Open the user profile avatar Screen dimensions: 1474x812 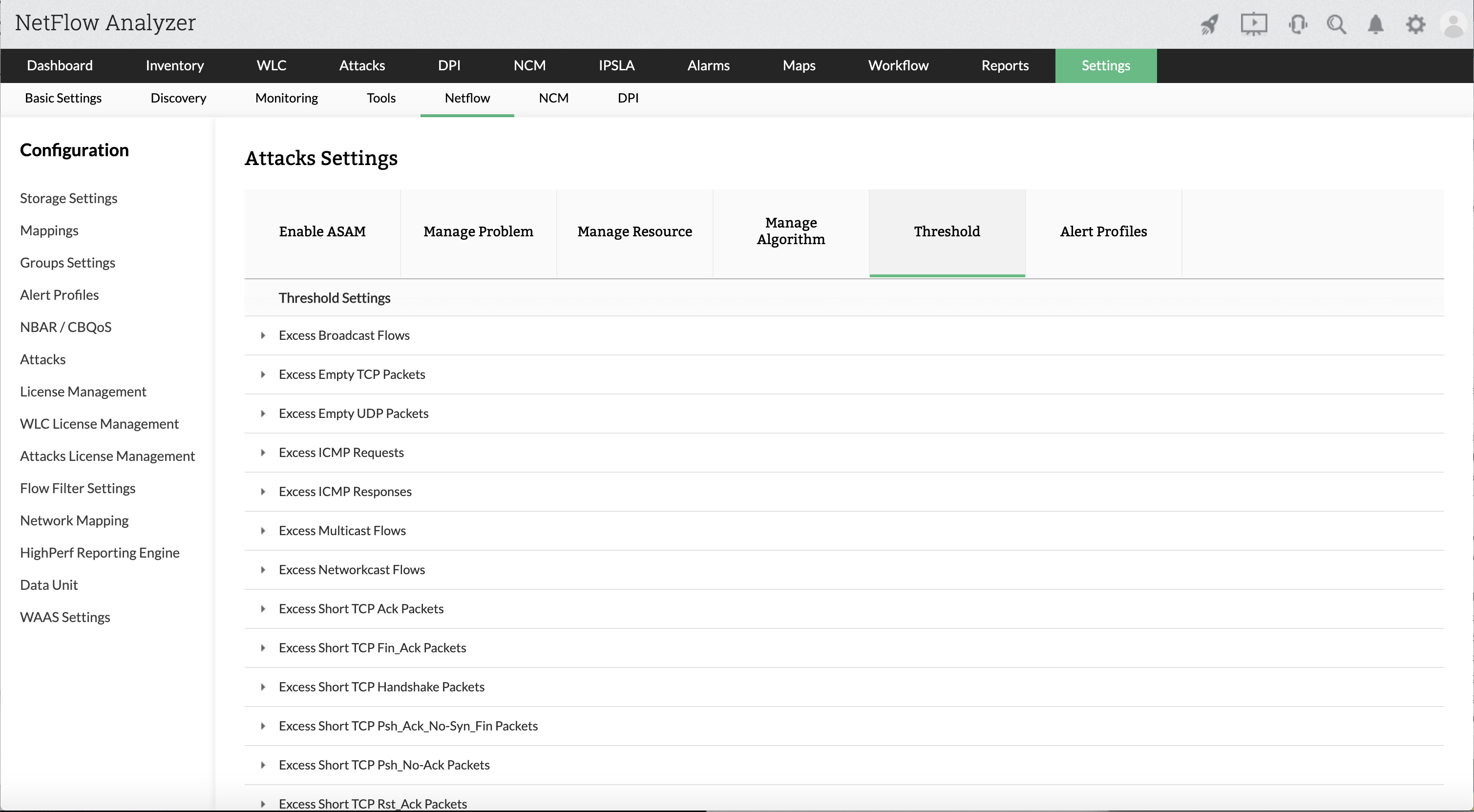1454,24
